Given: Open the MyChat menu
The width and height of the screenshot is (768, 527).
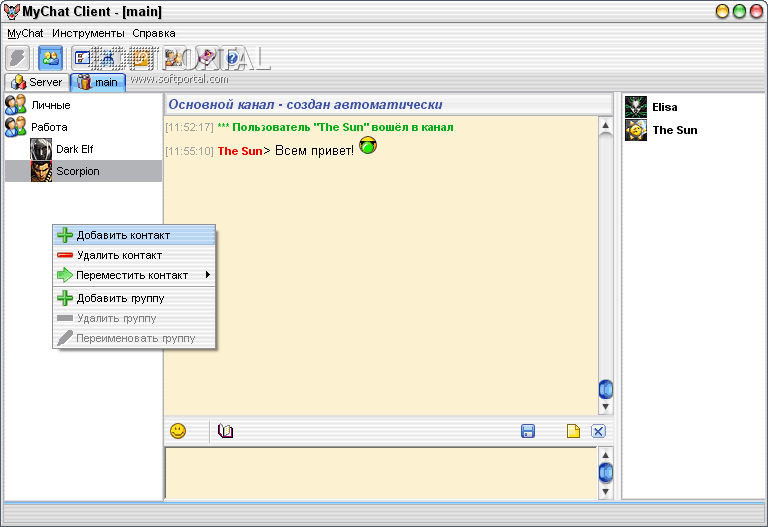Looking at the screenshot, I should (25, 33).
